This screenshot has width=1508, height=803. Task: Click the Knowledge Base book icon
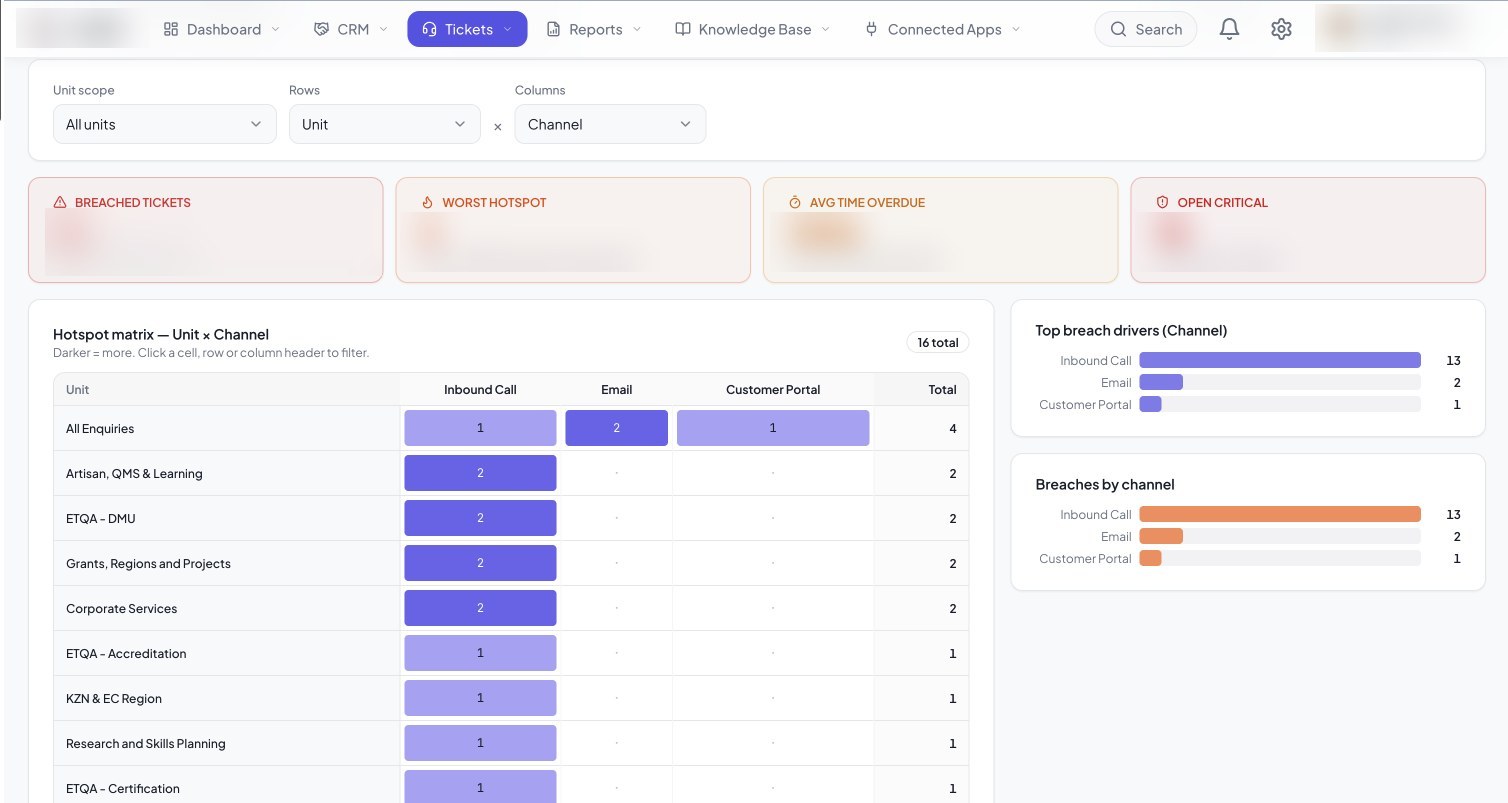click(683, 29)
